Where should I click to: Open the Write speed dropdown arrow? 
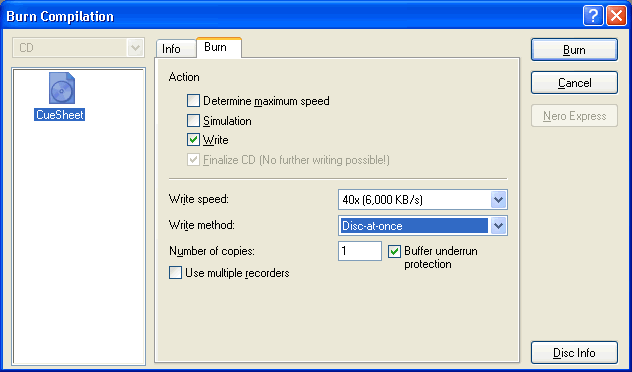coord(499,200)
